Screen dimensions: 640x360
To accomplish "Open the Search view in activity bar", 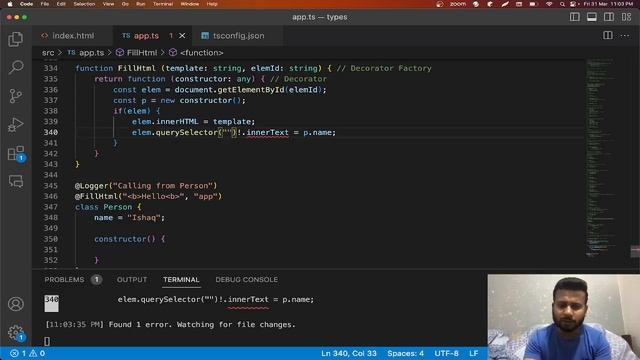I will 16,67.
